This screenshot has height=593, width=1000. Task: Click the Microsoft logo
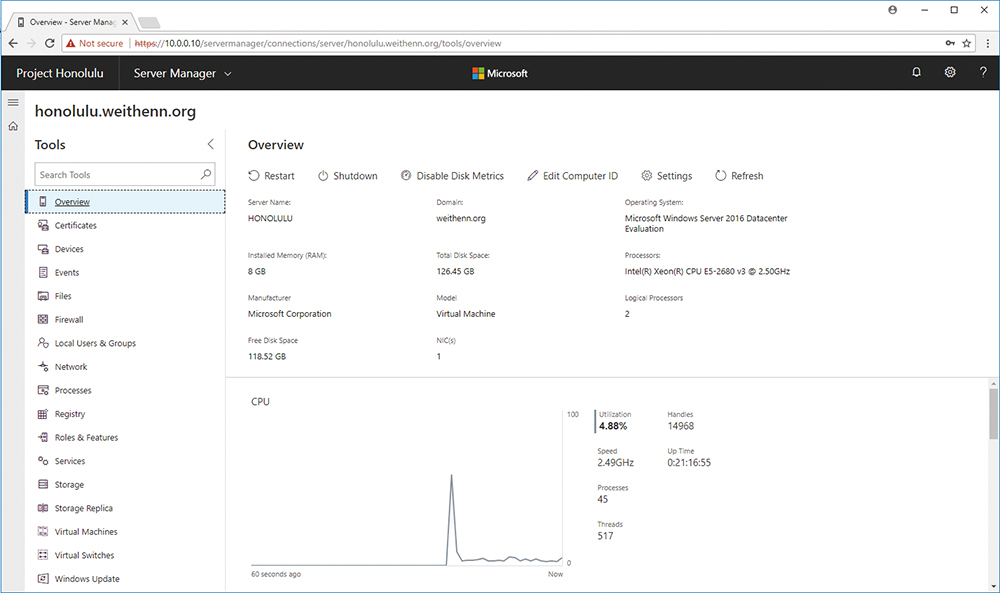coord(500,73)
